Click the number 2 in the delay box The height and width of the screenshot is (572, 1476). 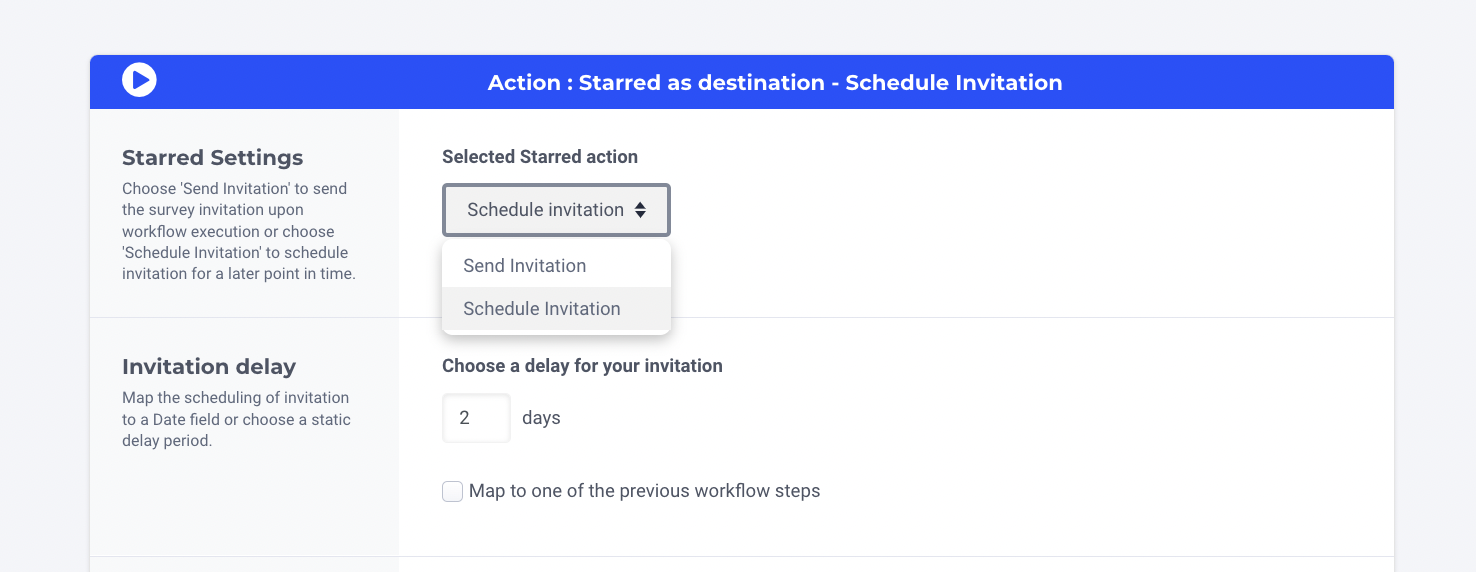464,418
